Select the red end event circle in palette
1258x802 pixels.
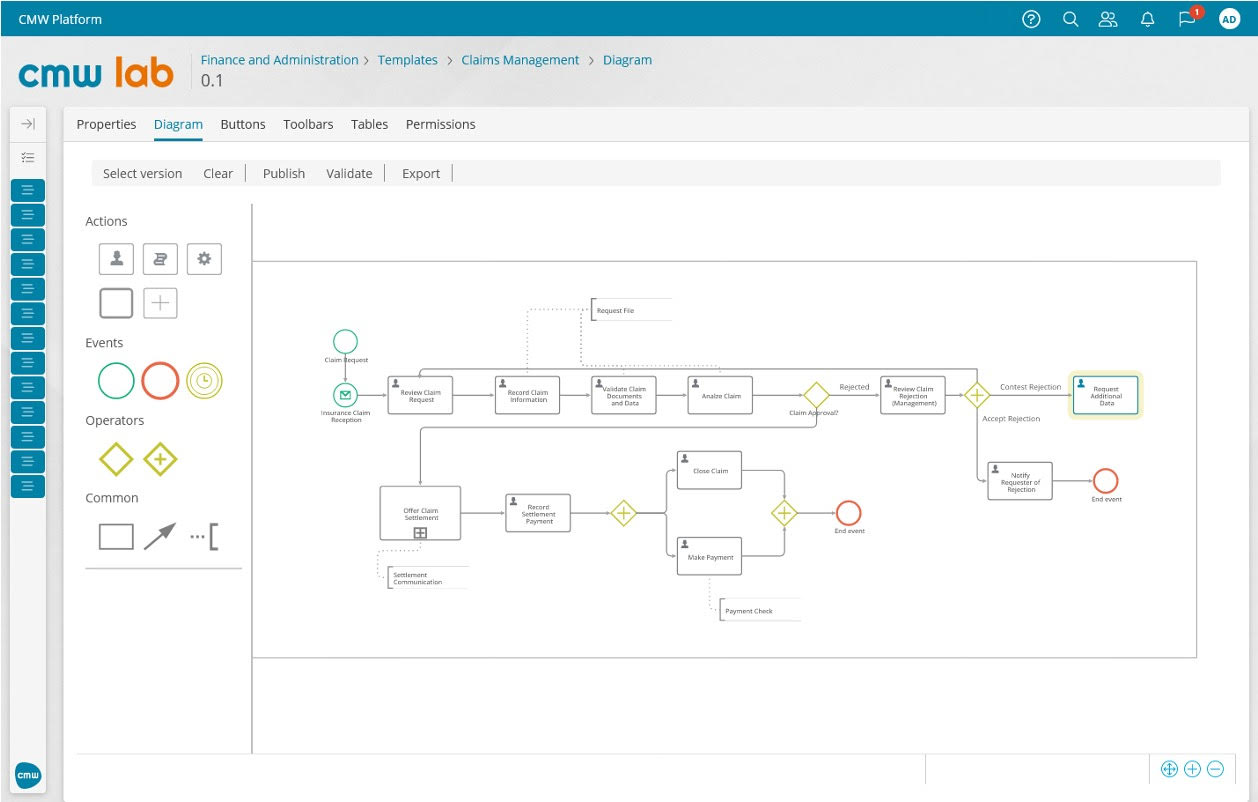(x=160, y=381)
